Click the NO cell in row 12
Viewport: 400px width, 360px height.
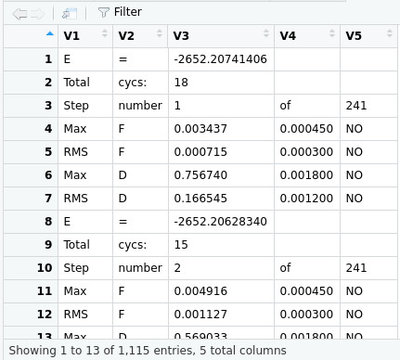pos(370,314)
